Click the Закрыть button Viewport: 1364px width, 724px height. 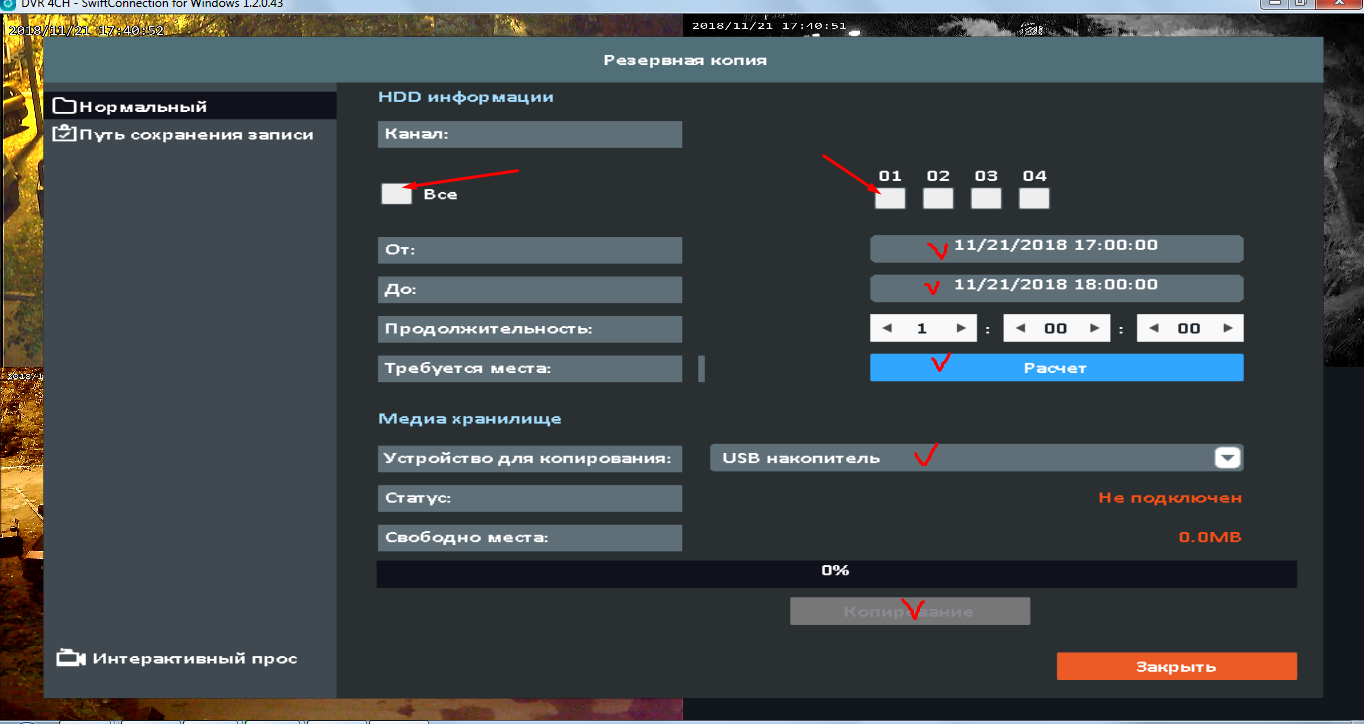coord(1176,666)
